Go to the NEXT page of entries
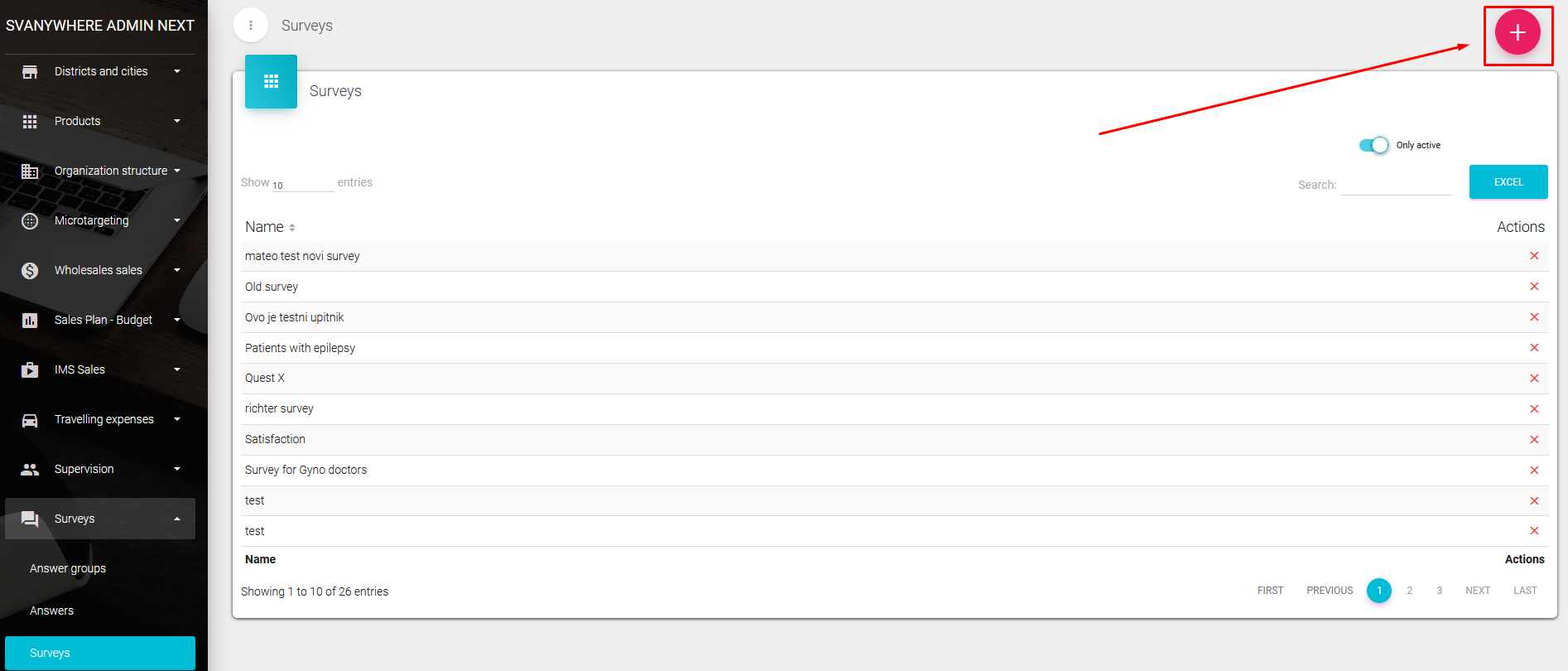The width and height of the screenshot is (1568, 671). coord(1477,591)
